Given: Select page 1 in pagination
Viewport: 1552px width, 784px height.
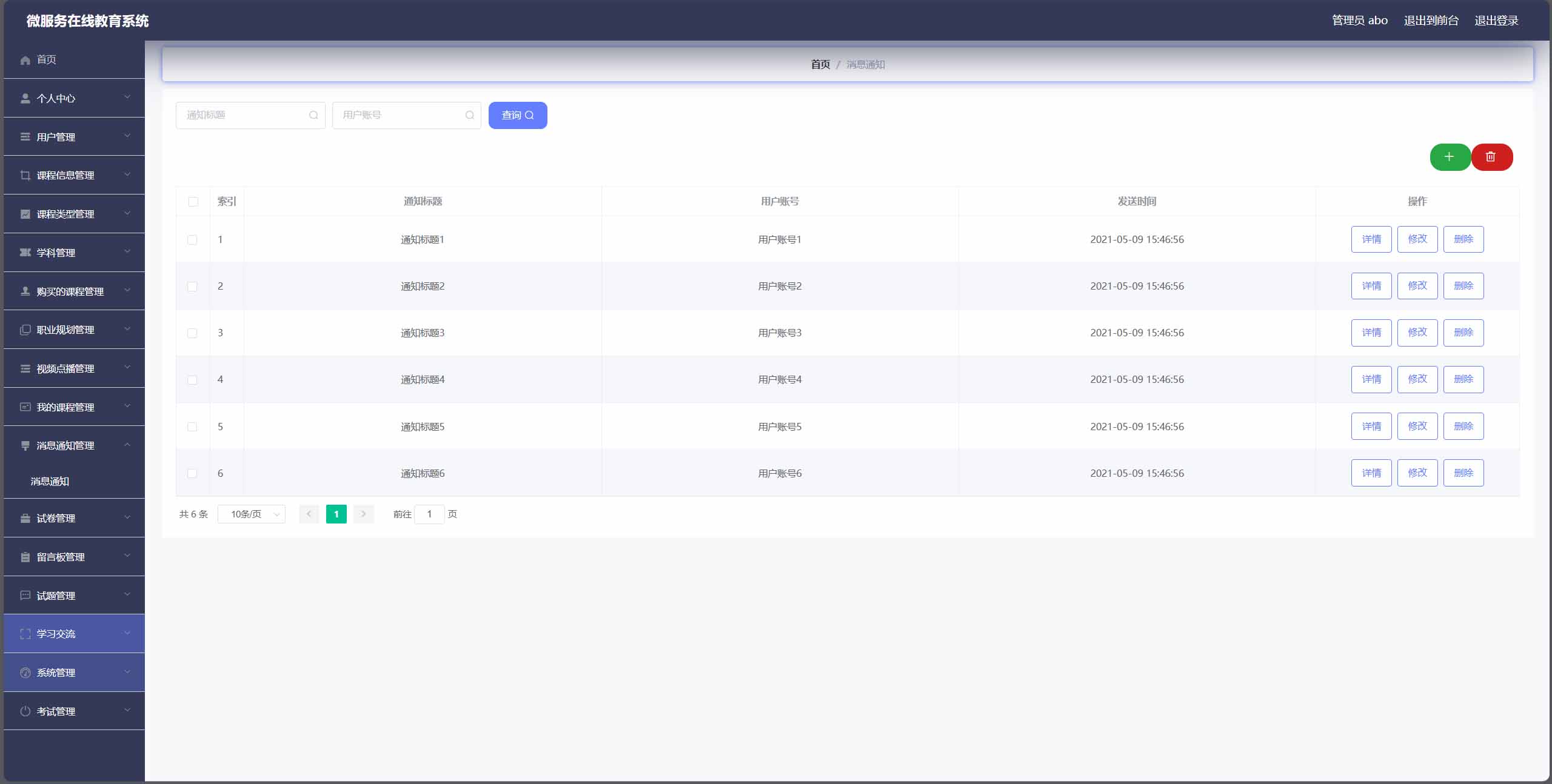Looking at the screenshot, I should pos(336,514).
